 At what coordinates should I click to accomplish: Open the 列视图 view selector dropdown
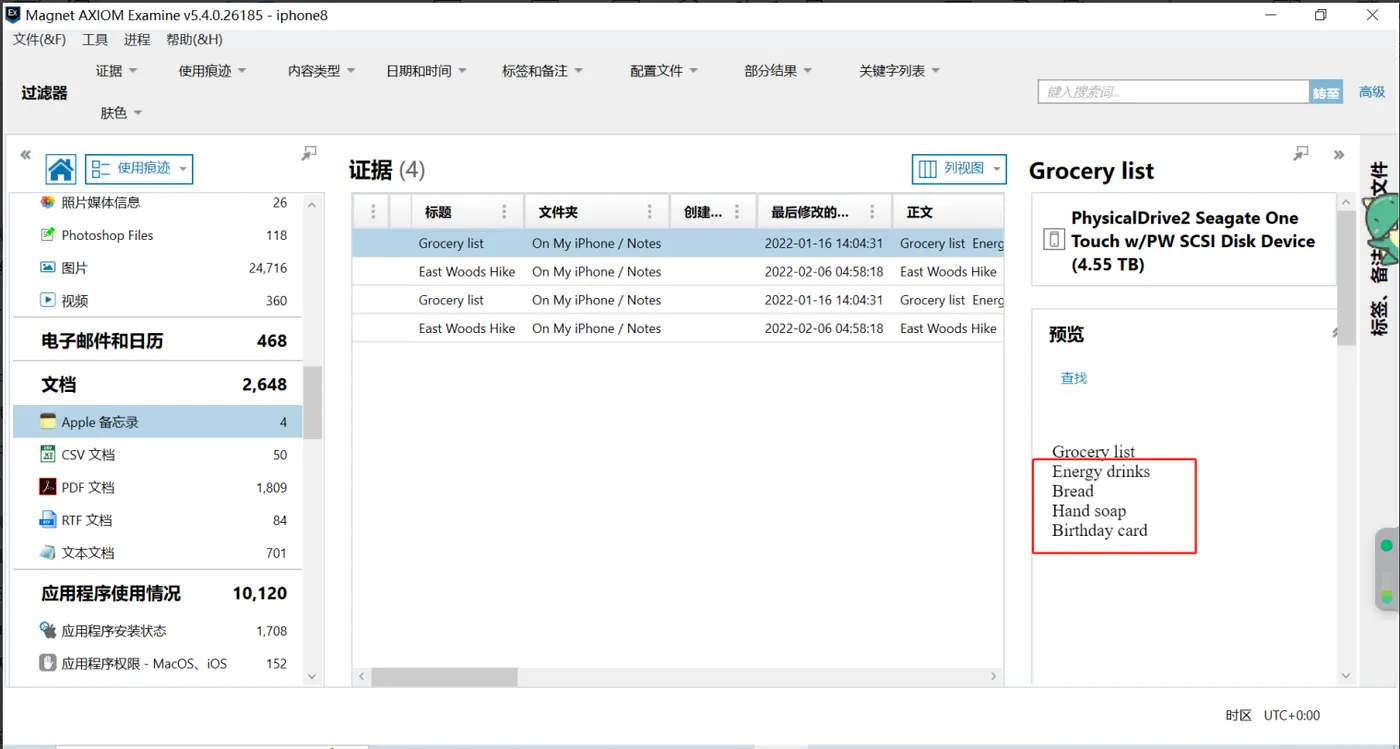[x=959, y=169]
